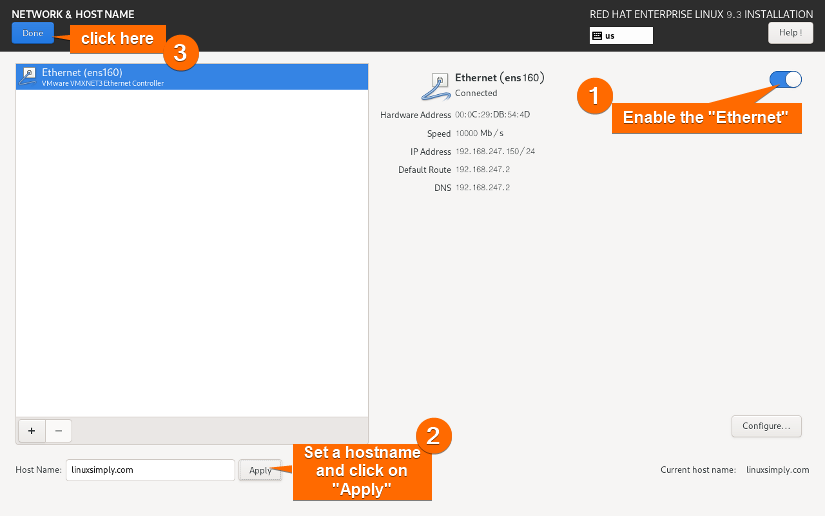Click the IP address 192.168.247.150/24
This screenshot has width=825, height=516.
495,151
